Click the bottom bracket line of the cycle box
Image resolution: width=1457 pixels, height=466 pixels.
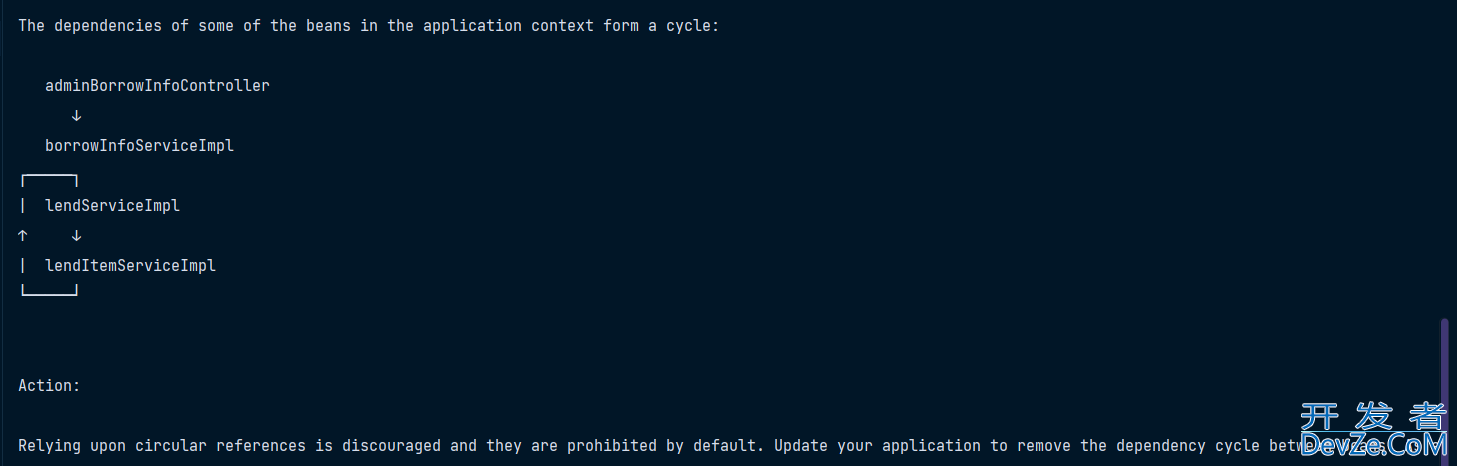pos(49,291)
